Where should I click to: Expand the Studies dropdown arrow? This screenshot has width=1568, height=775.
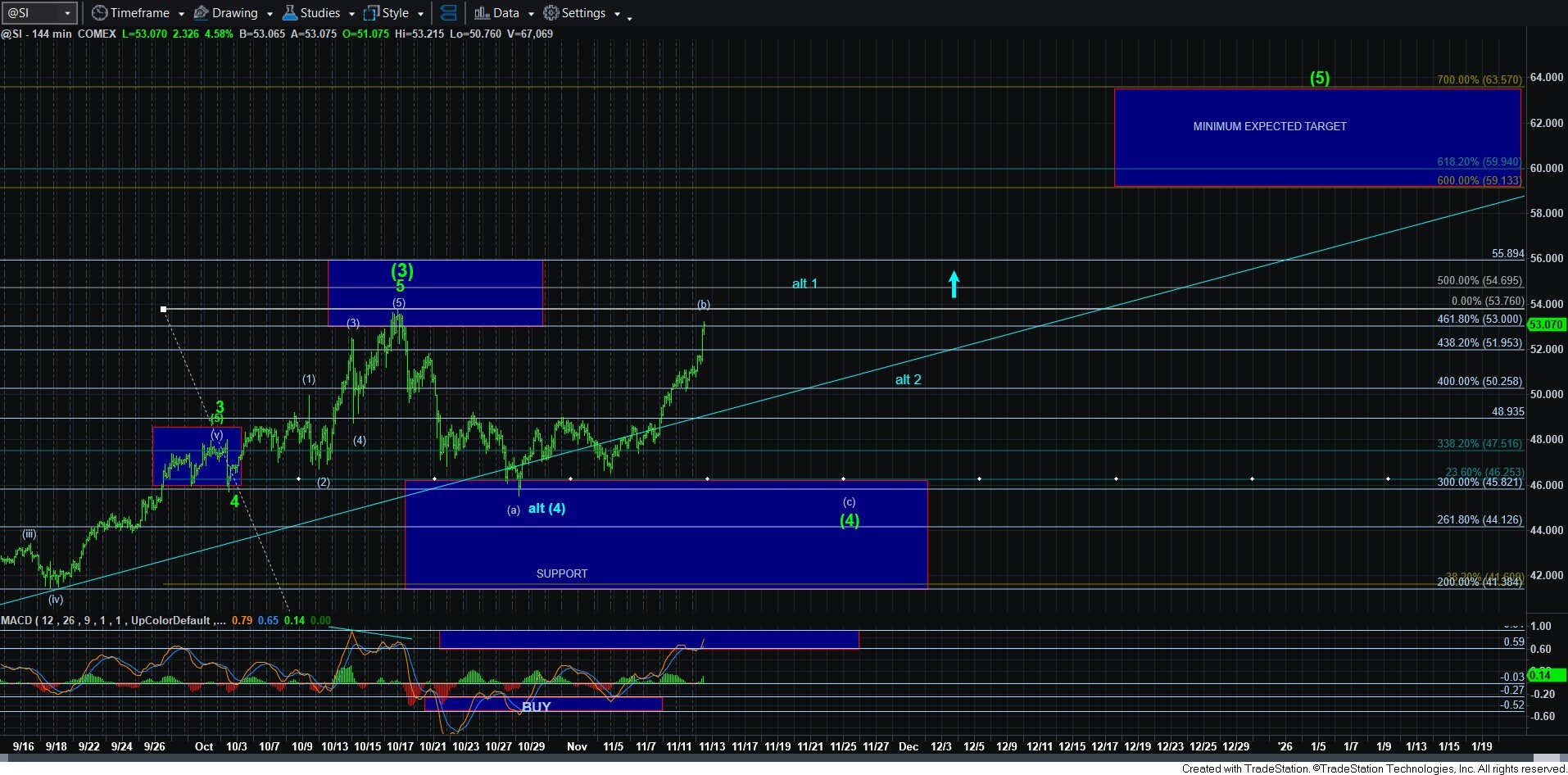pyautogui.click(x=351, y=14)
